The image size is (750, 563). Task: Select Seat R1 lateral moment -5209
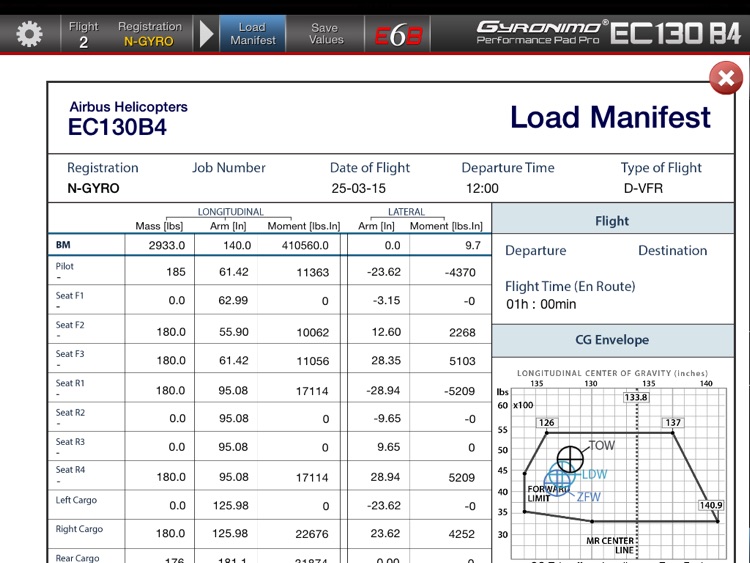point(459,391)
